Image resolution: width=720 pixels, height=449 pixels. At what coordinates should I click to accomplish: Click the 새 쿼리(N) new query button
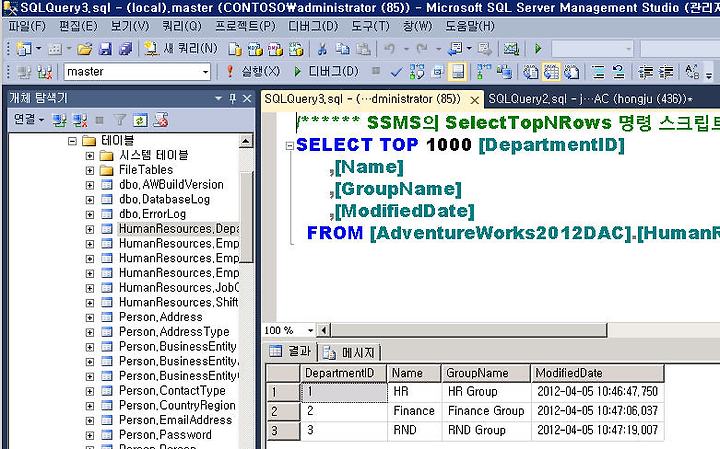(x=181, y=48)
